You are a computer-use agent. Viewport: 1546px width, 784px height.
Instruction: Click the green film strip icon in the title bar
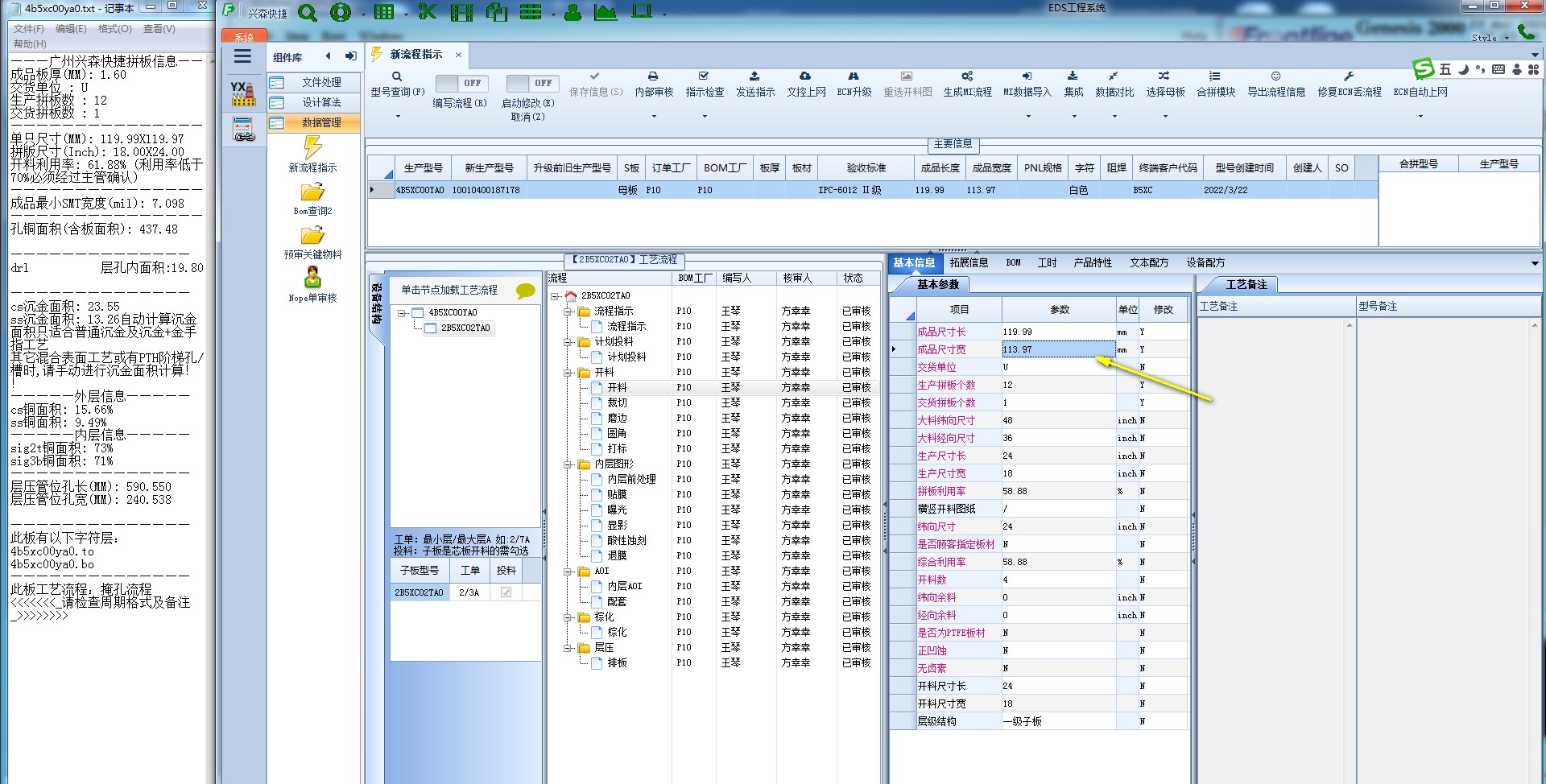pos(461,12)
